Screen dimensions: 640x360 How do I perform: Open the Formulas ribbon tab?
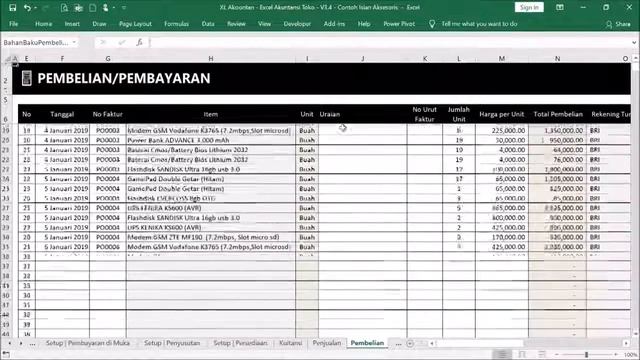(x=176, y=24)
